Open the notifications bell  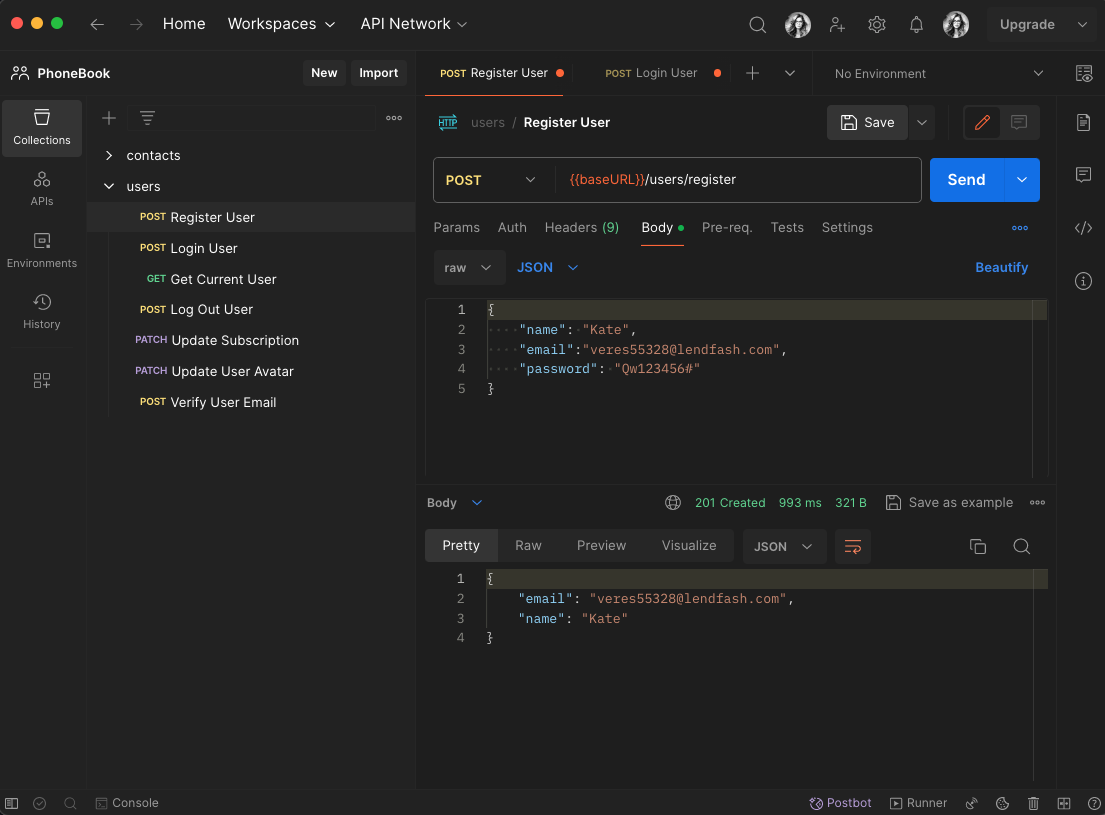click(x=916, y=25)
